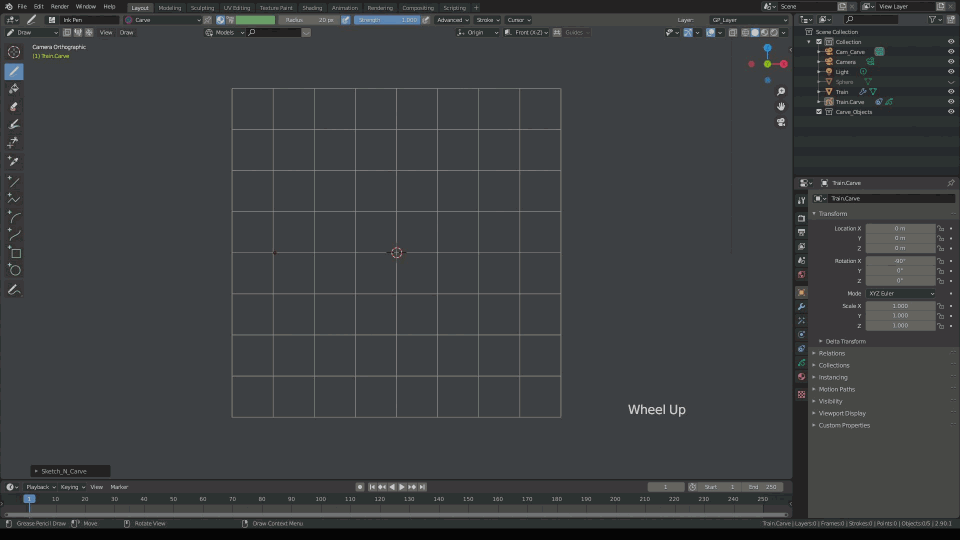This screenshot has width=960, height=540.
Task: Click the zoom magnifier viewport icon
Action: [781, 90]
